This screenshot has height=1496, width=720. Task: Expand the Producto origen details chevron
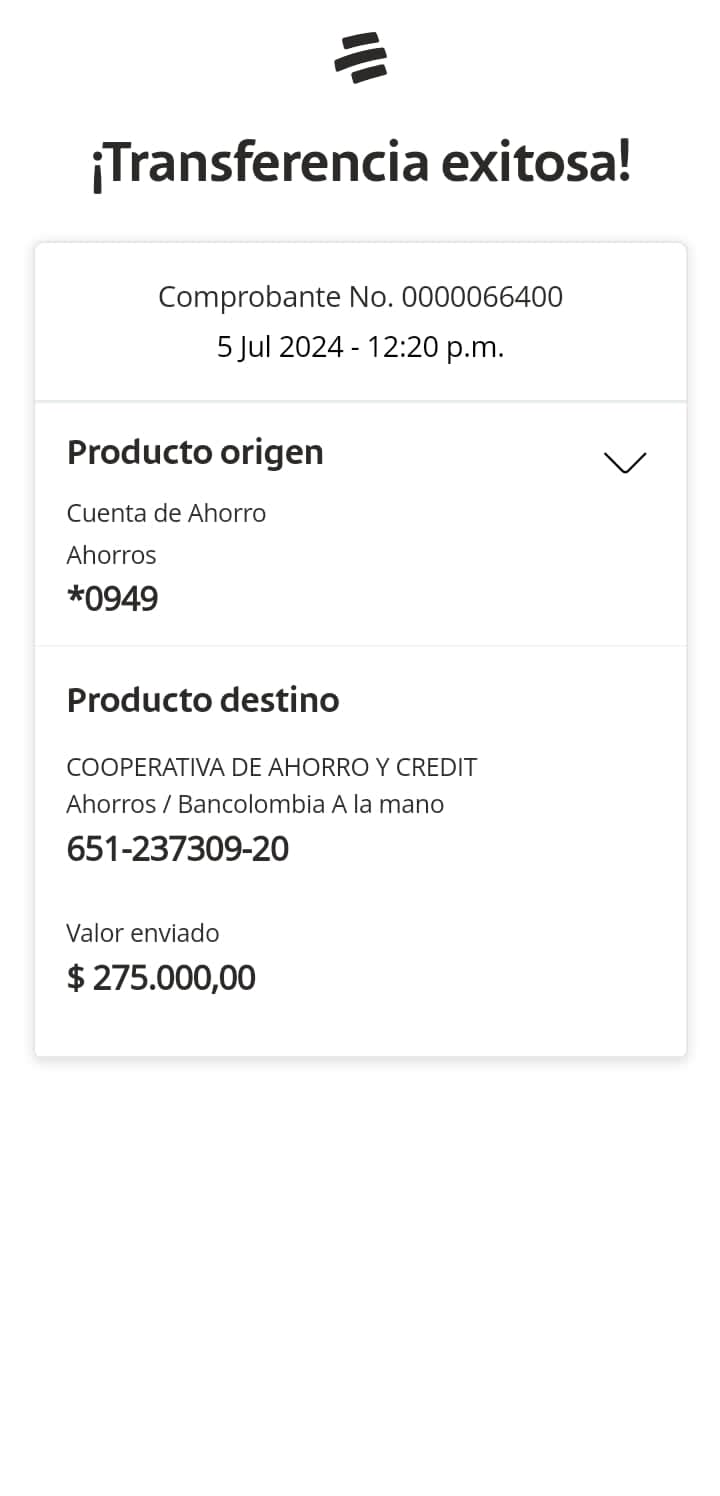(625, 462)
